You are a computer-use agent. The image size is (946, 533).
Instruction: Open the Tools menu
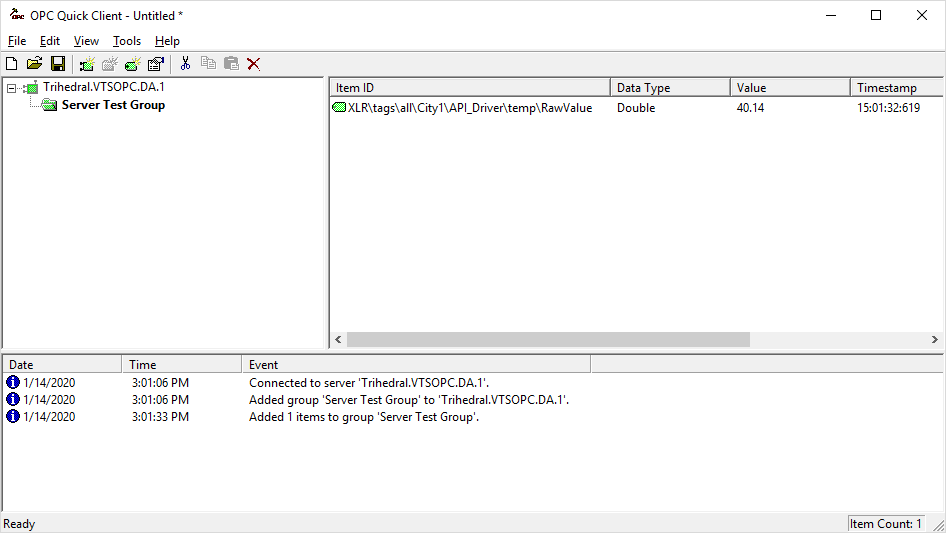pos(127,41)
